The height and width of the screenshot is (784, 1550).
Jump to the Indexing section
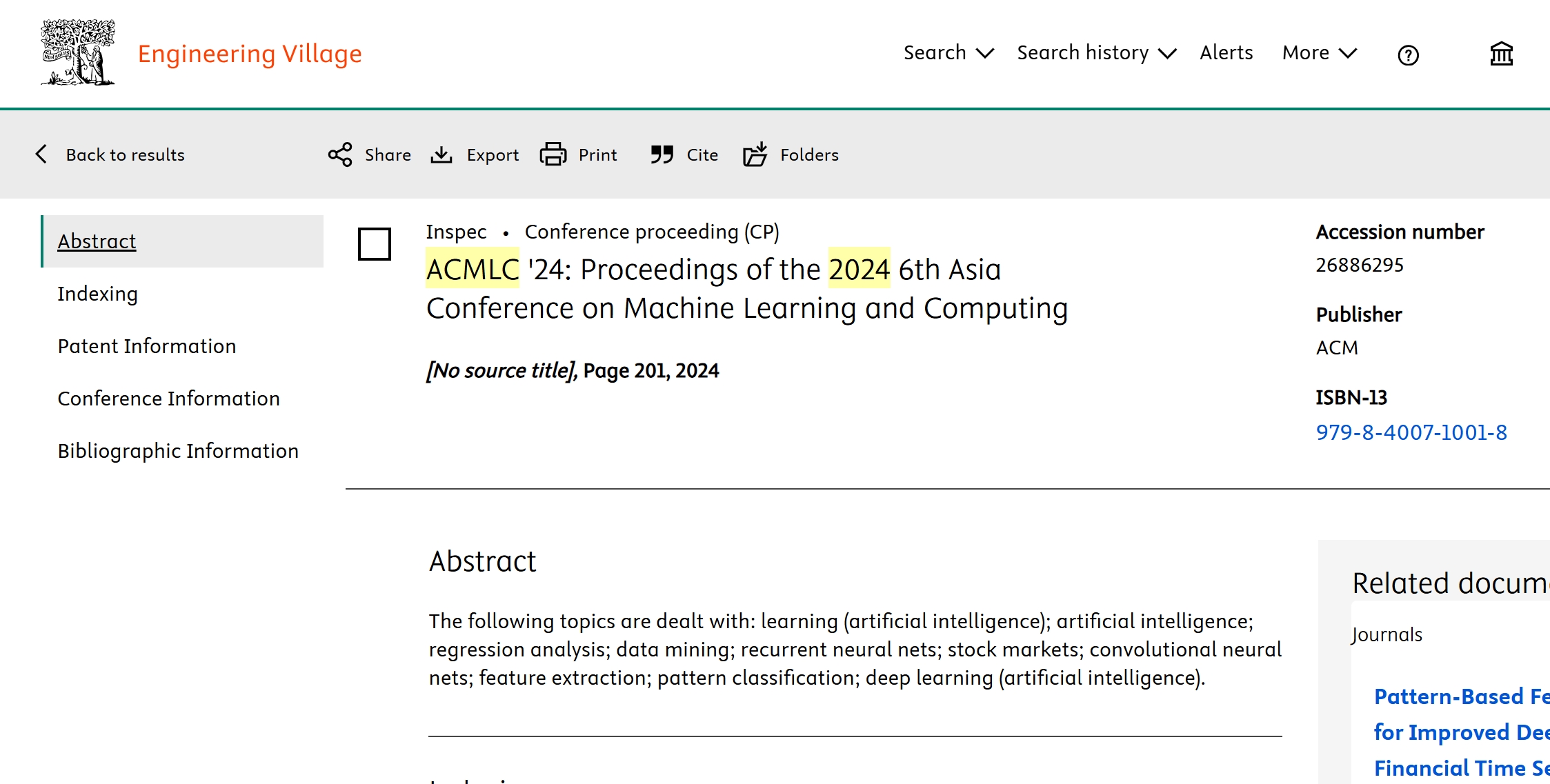point(98,294)
